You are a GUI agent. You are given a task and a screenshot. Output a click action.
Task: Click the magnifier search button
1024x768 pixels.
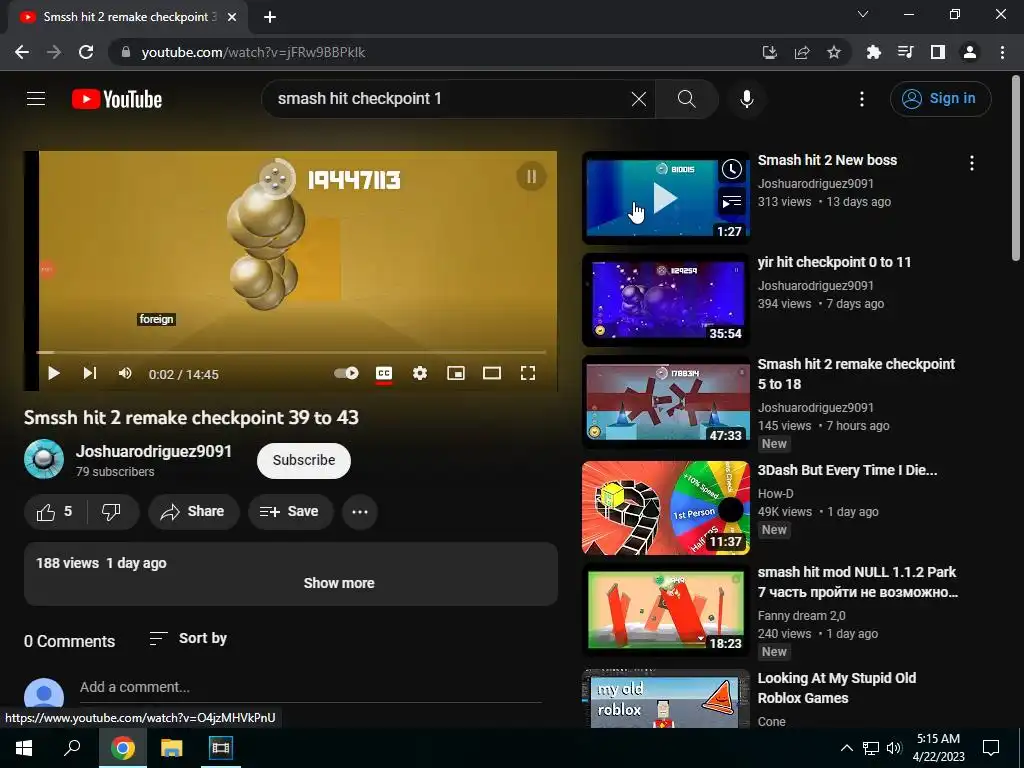[x=686, y=99]
